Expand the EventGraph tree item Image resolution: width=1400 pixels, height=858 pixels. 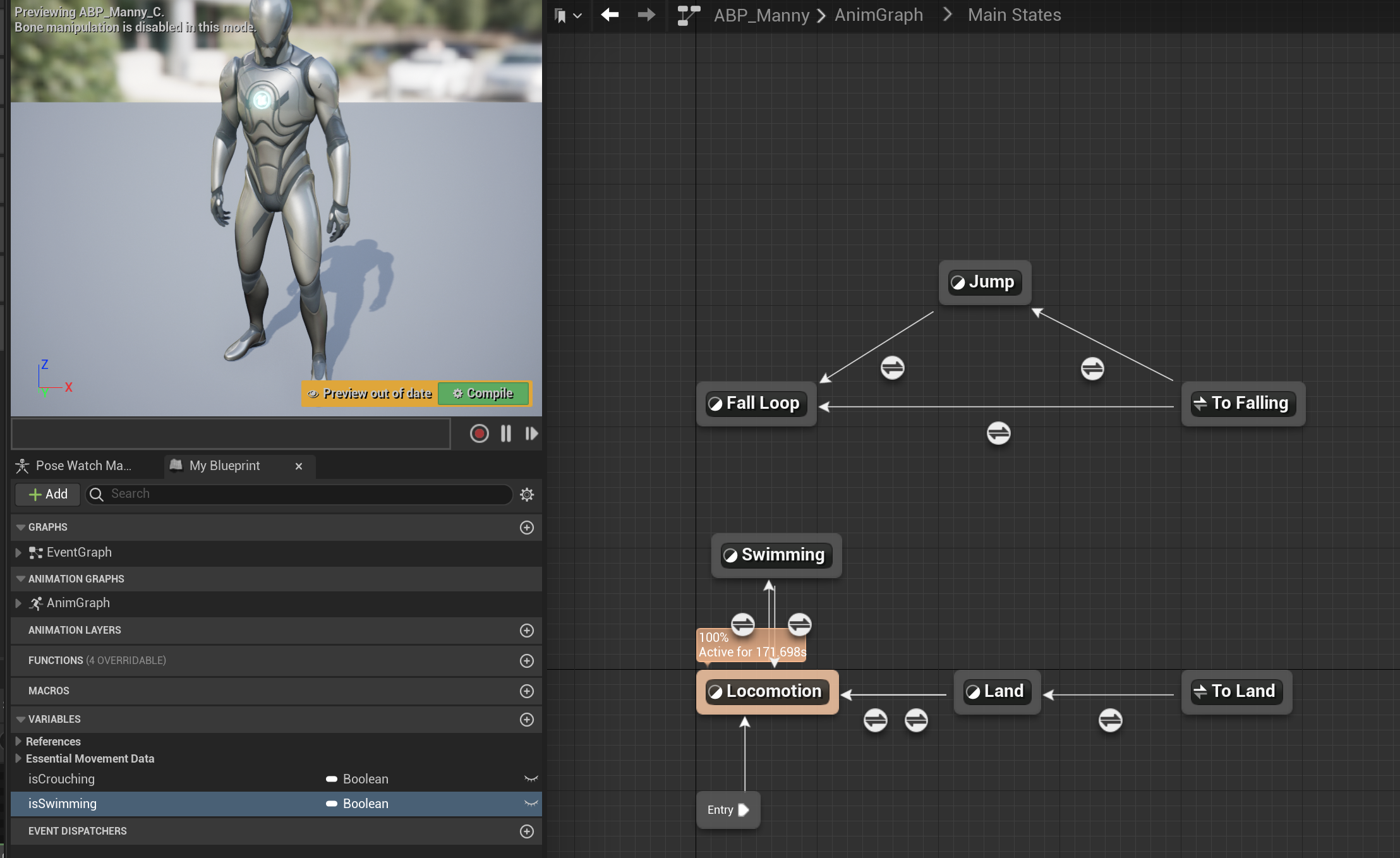(18, 553)
